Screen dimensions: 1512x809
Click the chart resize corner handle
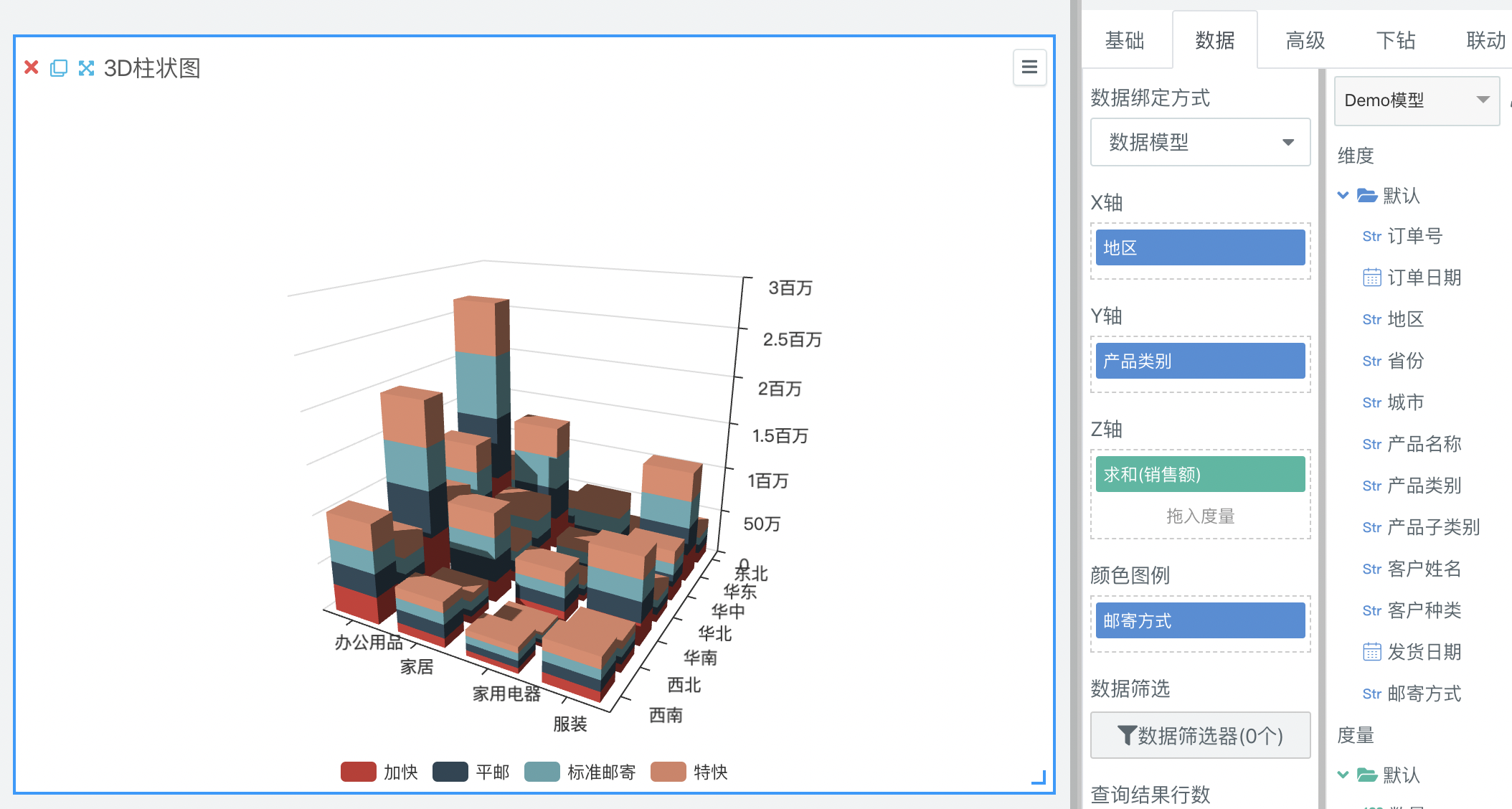pyautogui.click(x=1039, y=777)
